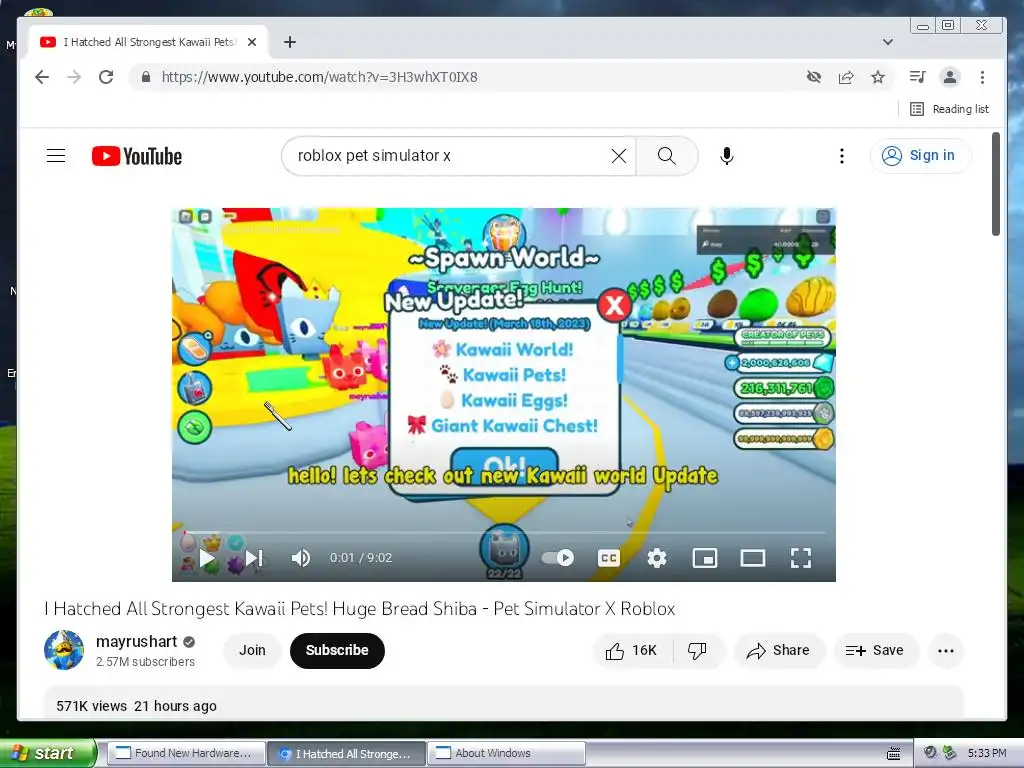The height and width of the screenshot is (768, 1024).
Task: Skip to next video
Action: click(254, 558)
